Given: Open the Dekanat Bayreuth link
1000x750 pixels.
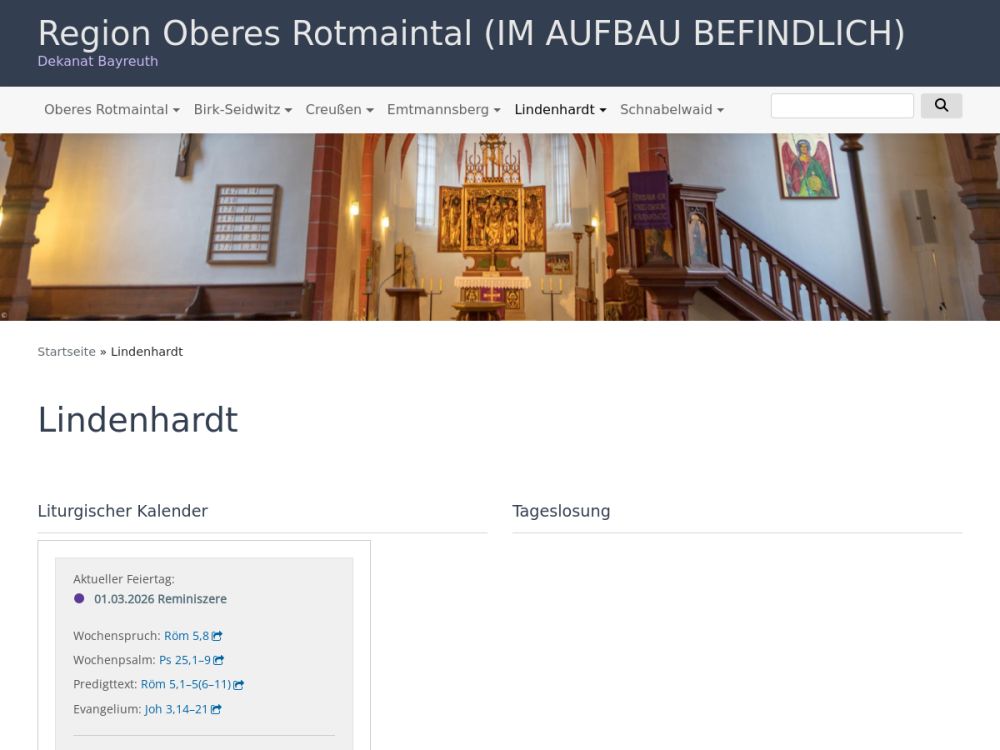Looking at the screenshot, I should pyautogui.click(x=98, y=61).
